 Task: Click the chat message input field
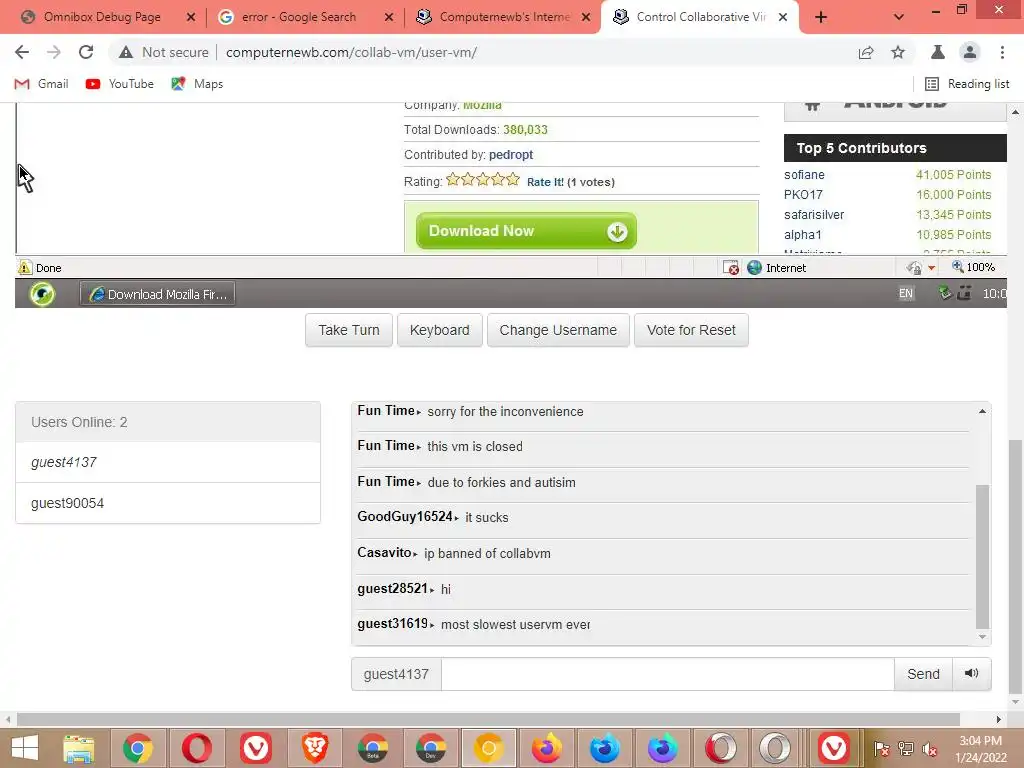point(667,674)
